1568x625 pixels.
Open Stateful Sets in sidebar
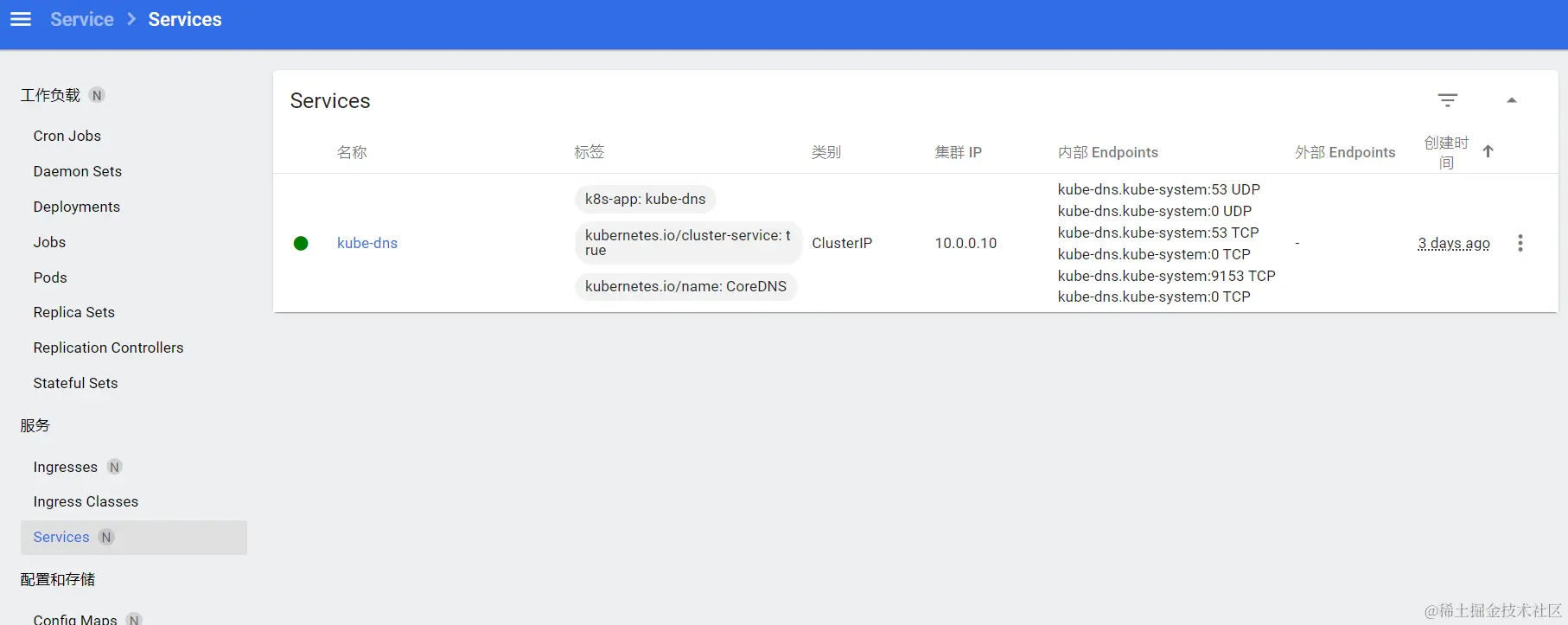(75, 383)
